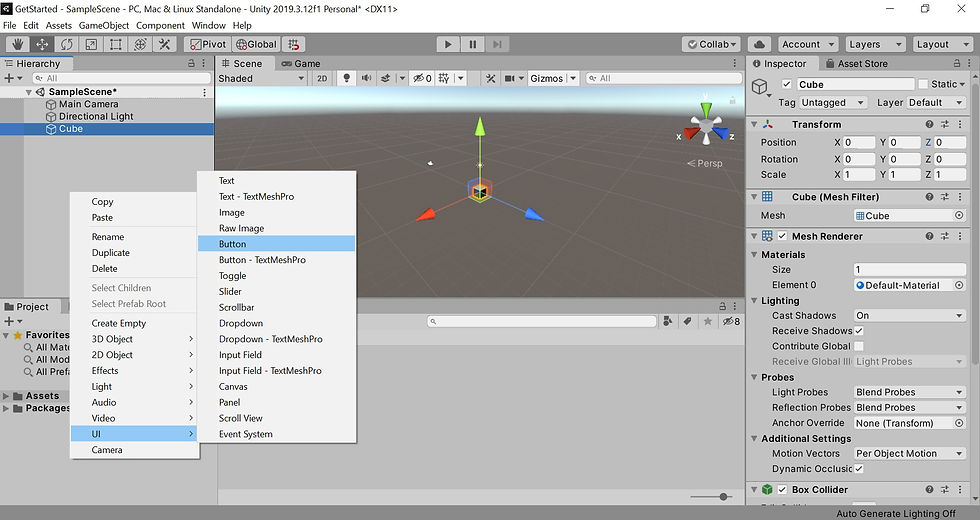The image size is (980, 520).
Task: Open the Layer Default dropdown
Action: [934, 102]
